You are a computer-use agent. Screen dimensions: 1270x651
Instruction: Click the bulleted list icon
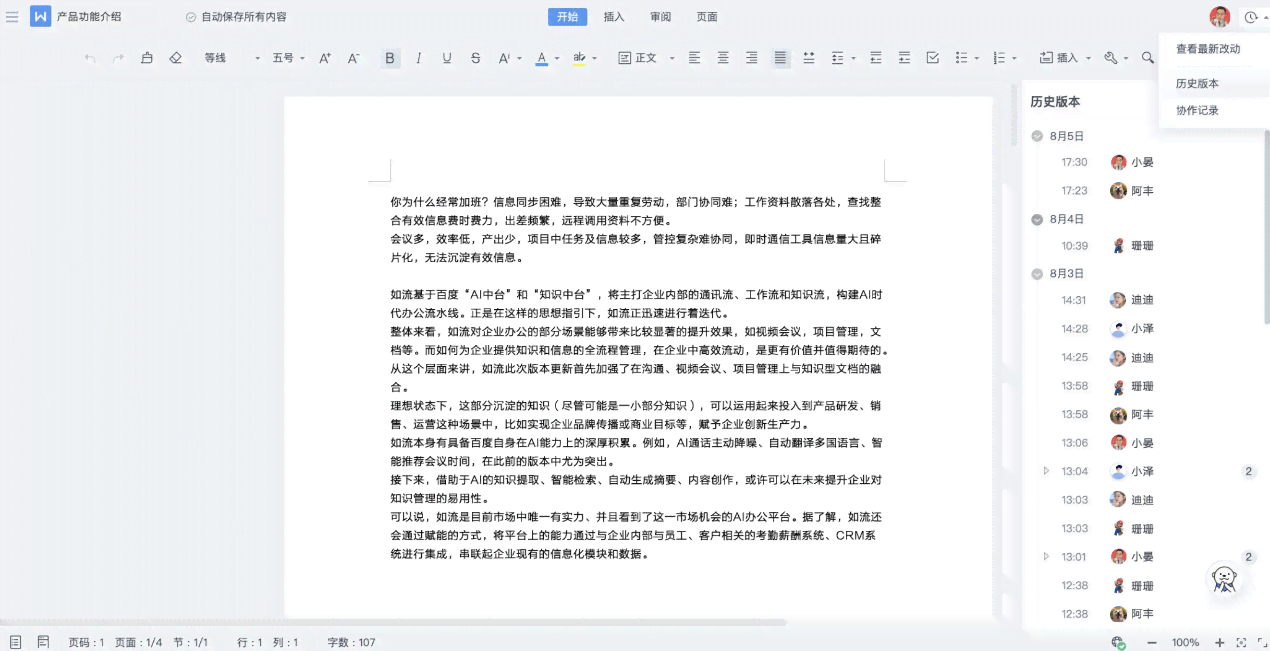[x=962, y=58]
